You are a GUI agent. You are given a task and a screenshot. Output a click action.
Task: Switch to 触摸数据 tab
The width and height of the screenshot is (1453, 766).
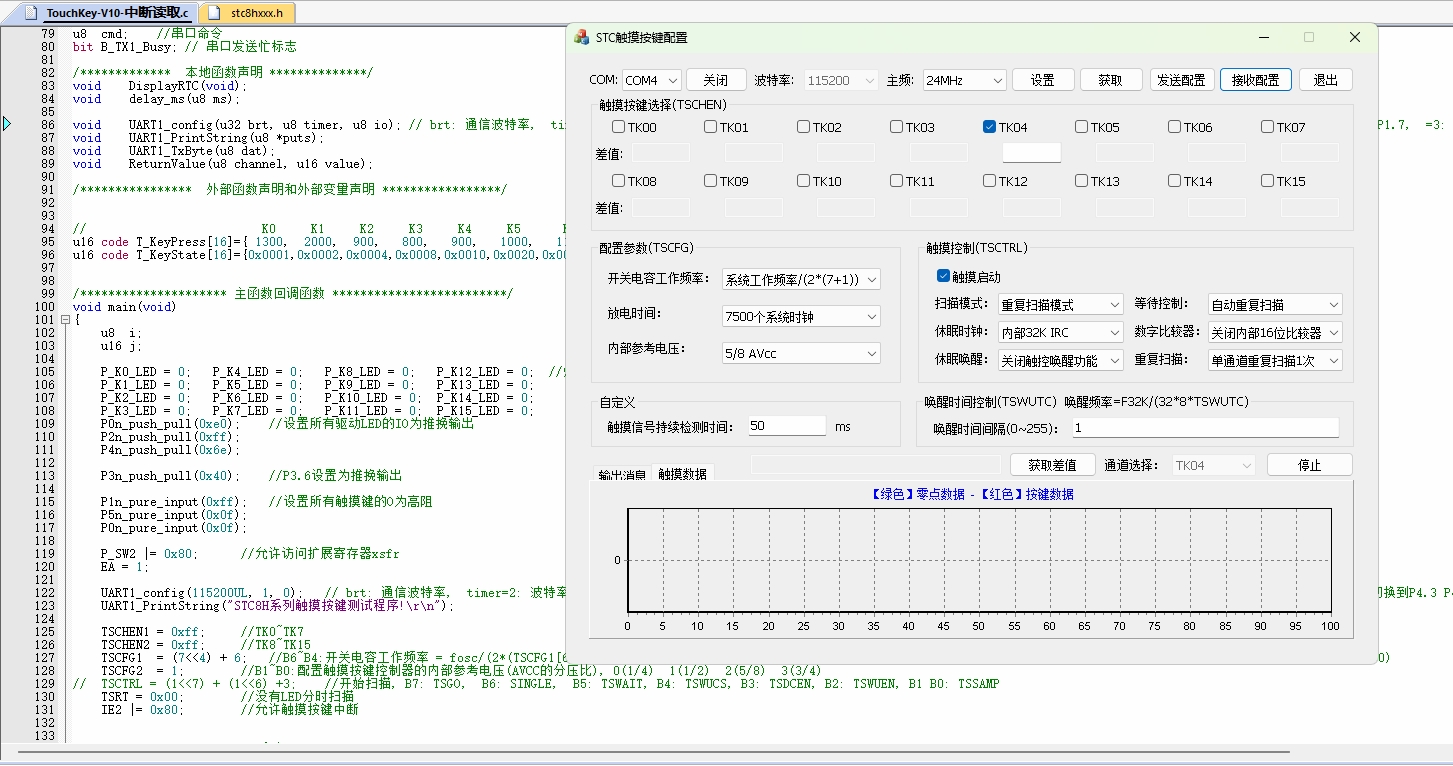[682, 474]
